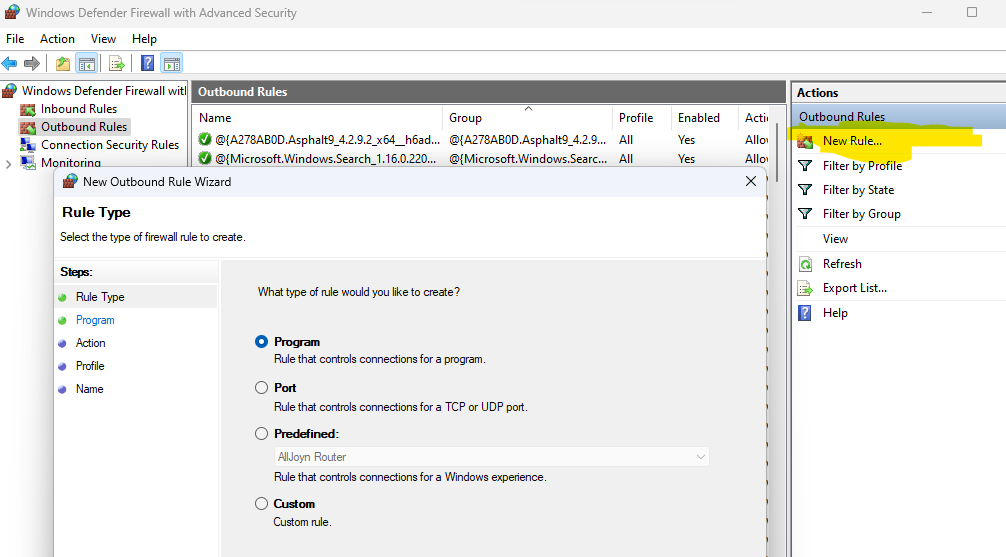This screenshot has width=1006, height=557.
Task: Select the Asphalt9 outbound rule row name
Action: click(327, 139)
